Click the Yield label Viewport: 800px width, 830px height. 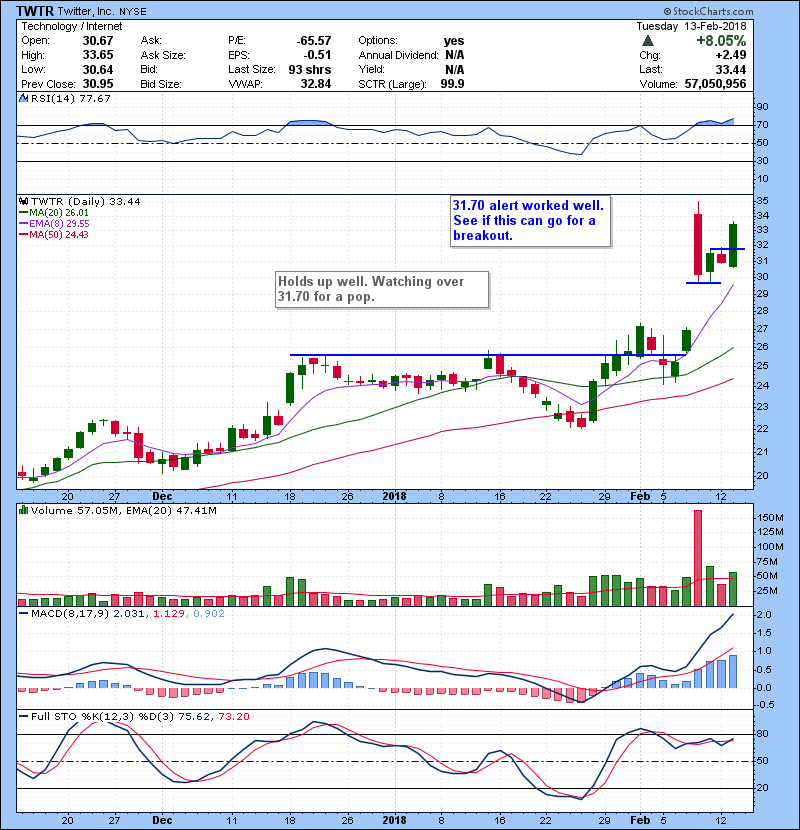pos(372,69)
